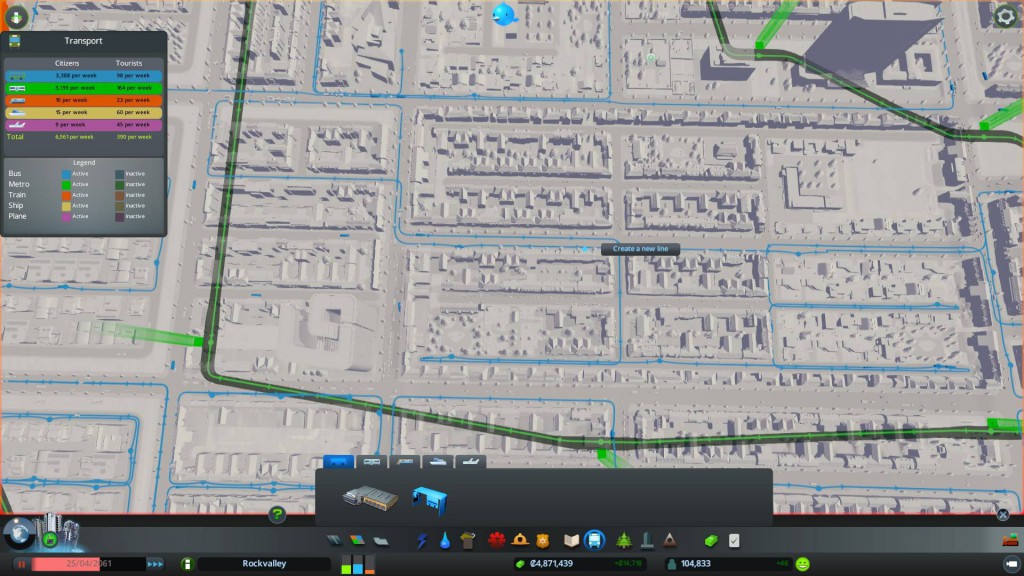
Task: Click the Plane Inactive legend swatch
Action: pyautogui.click(x=120, y=216)
